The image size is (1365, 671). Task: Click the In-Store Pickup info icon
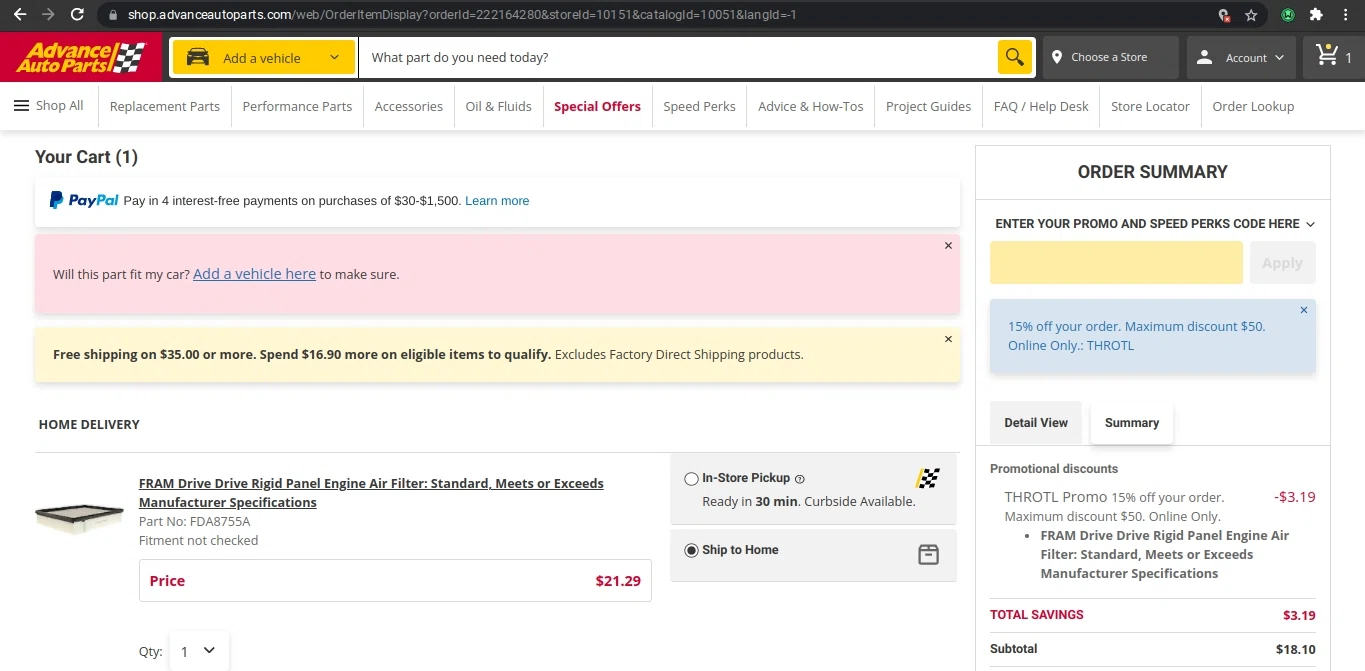tap(799, 479)
